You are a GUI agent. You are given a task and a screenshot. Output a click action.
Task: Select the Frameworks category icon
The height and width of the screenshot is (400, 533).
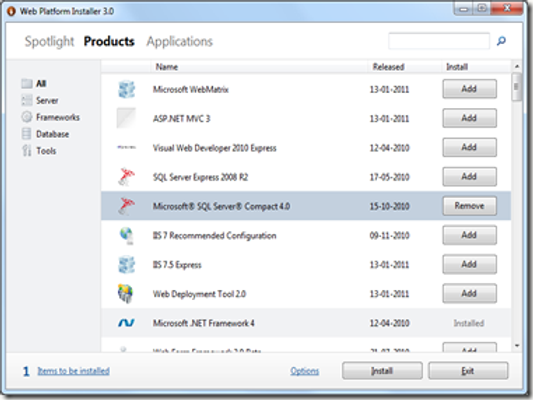click(x=27, y=117)
